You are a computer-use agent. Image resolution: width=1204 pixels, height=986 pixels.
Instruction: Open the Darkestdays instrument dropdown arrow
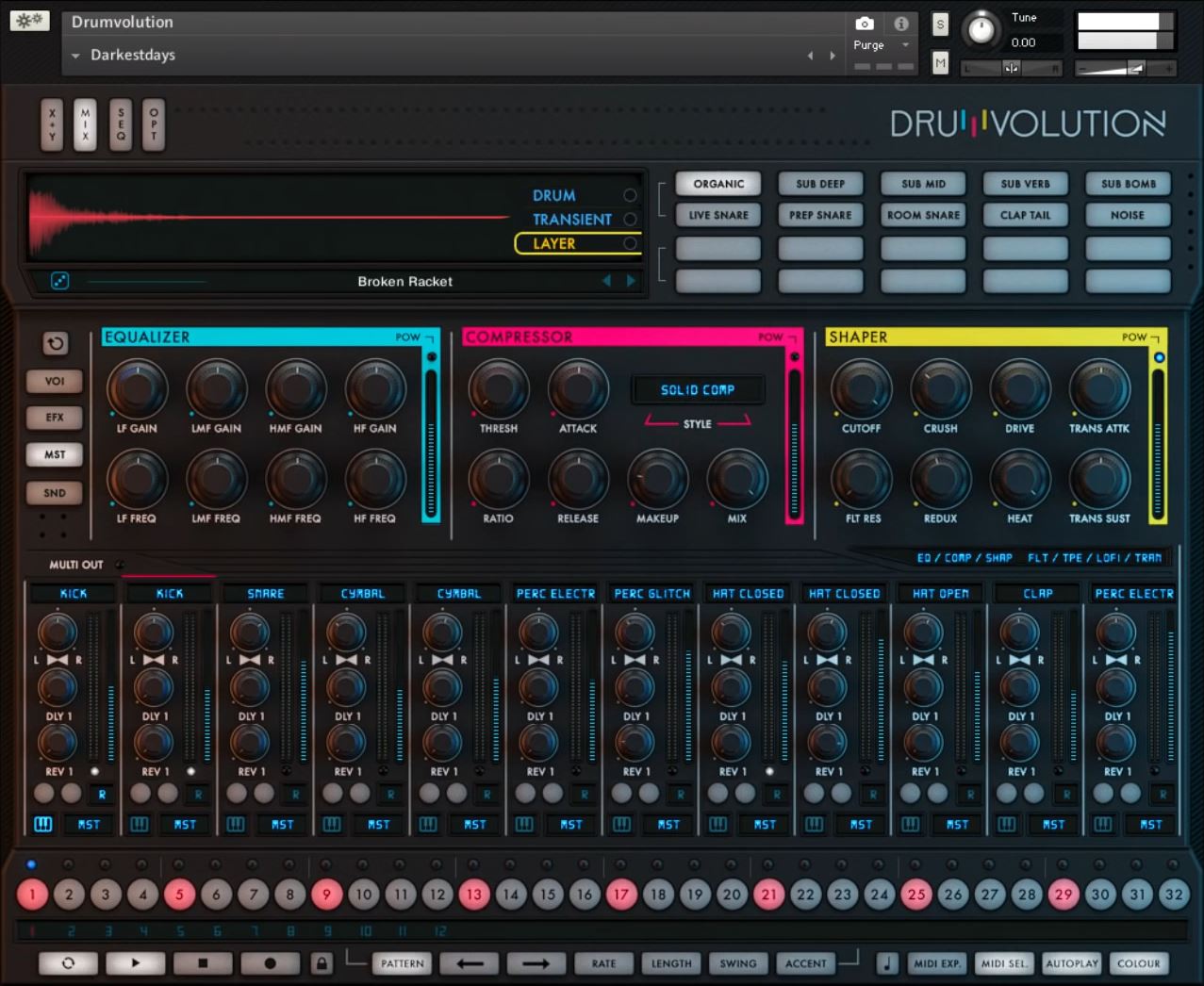click(75, 56)
